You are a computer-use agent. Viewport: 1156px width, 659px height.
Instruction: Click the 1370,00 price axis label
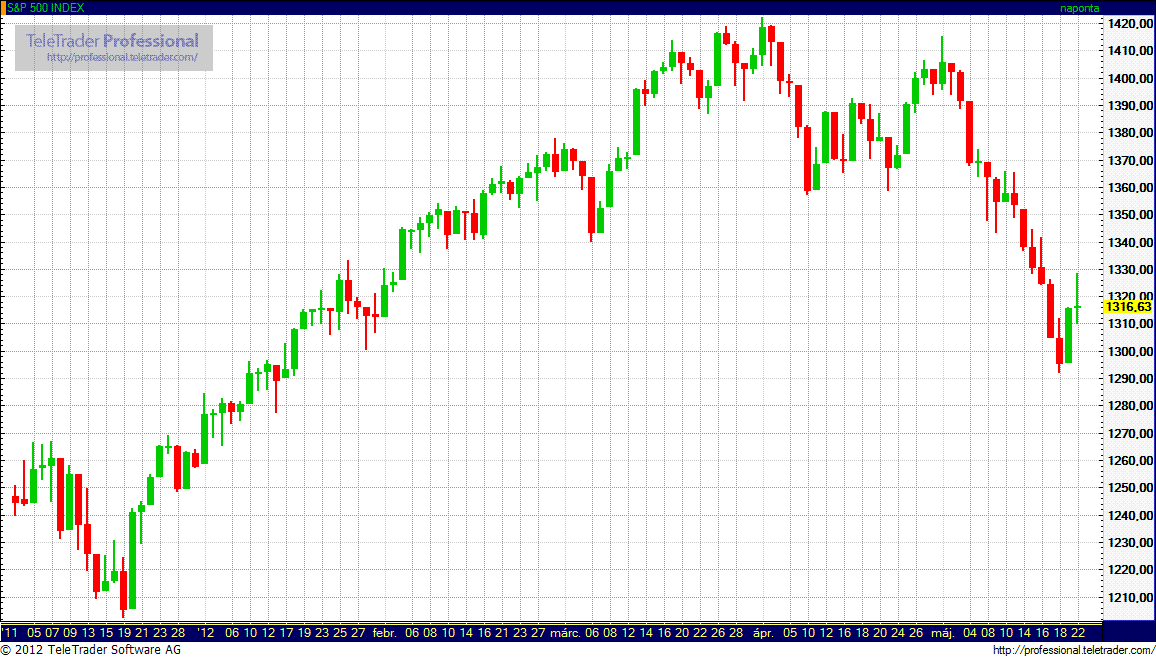click(1130, 160)
